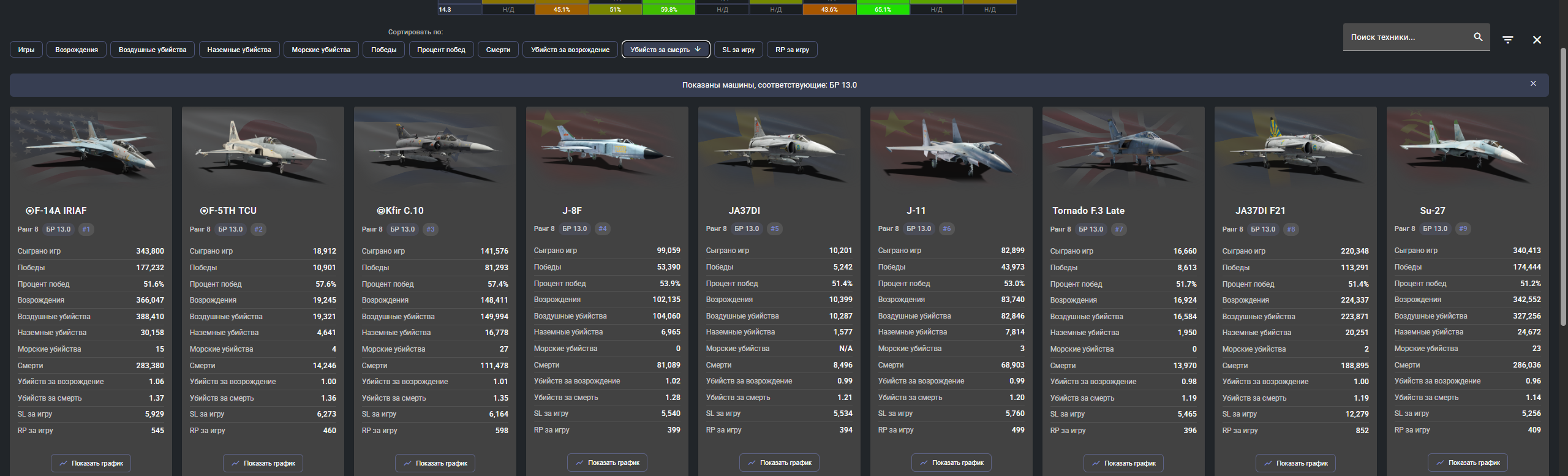
Task: Click the 14.3 row label in top table
Action: (x=459, y=10)
